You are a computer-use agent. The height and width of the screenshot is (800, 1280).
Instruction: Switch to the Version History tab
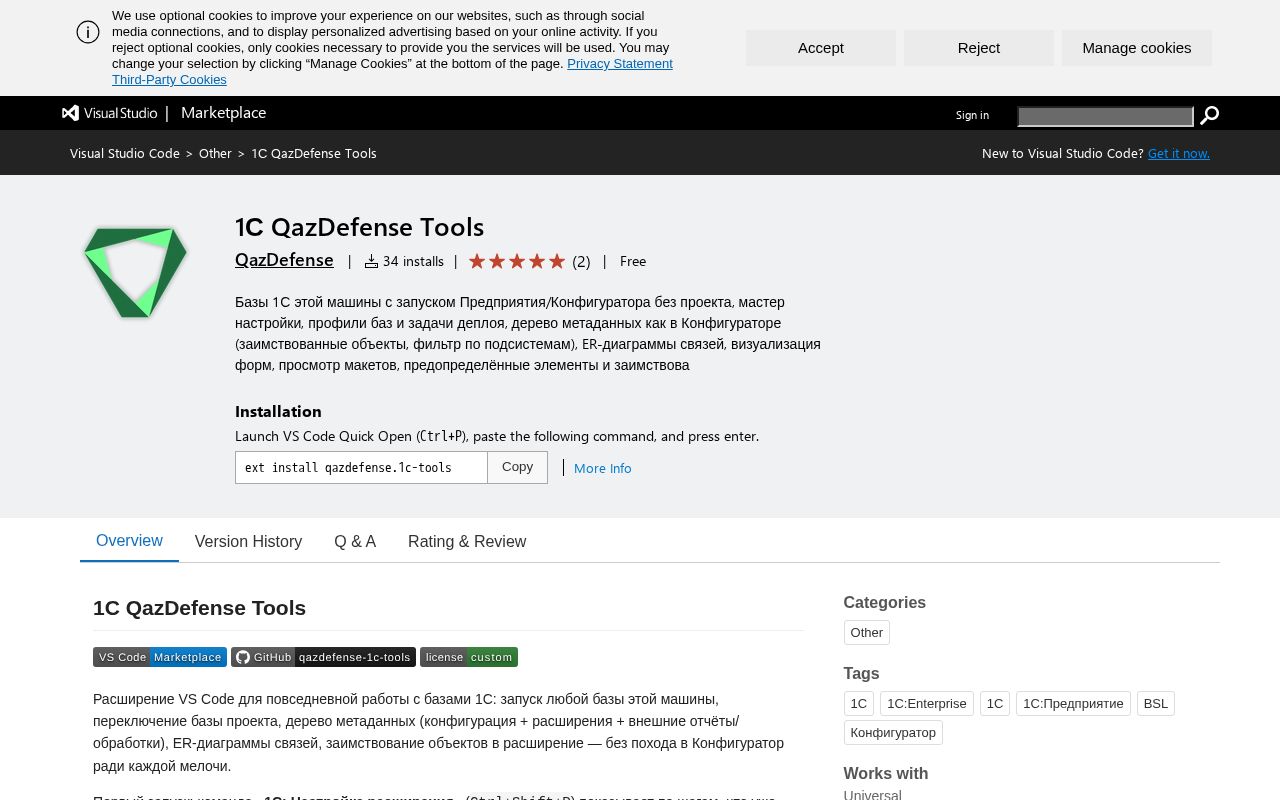[248, 541]
